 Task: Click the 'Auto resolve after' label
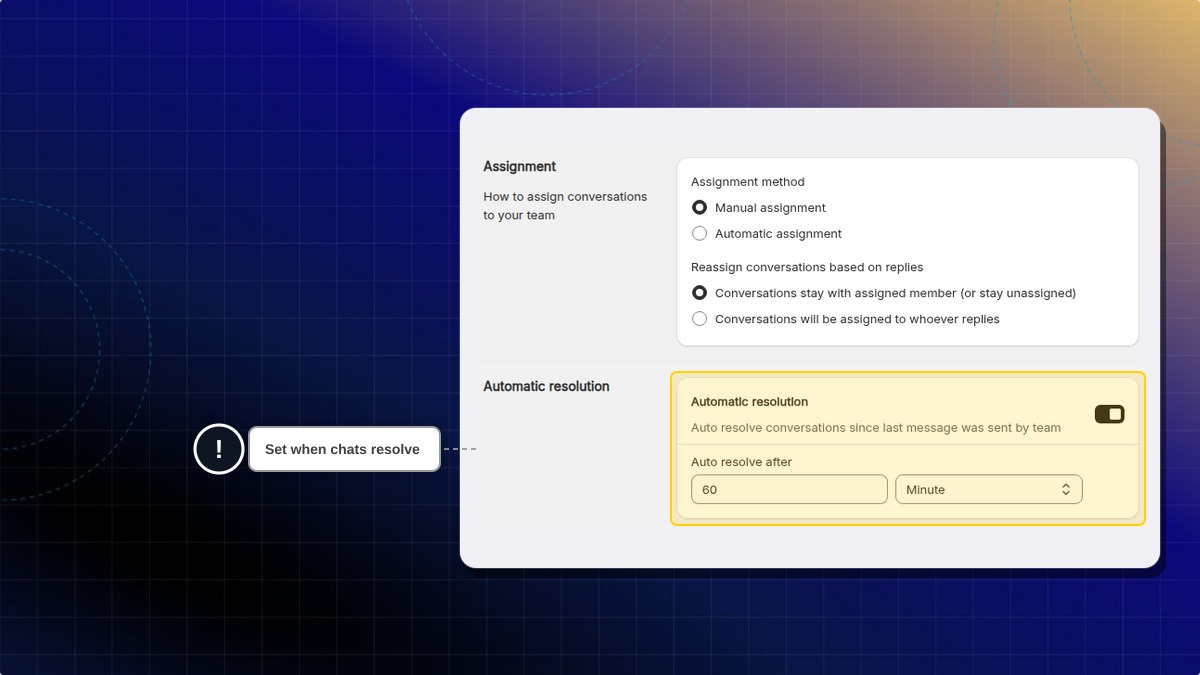click(x=741, y=462)
